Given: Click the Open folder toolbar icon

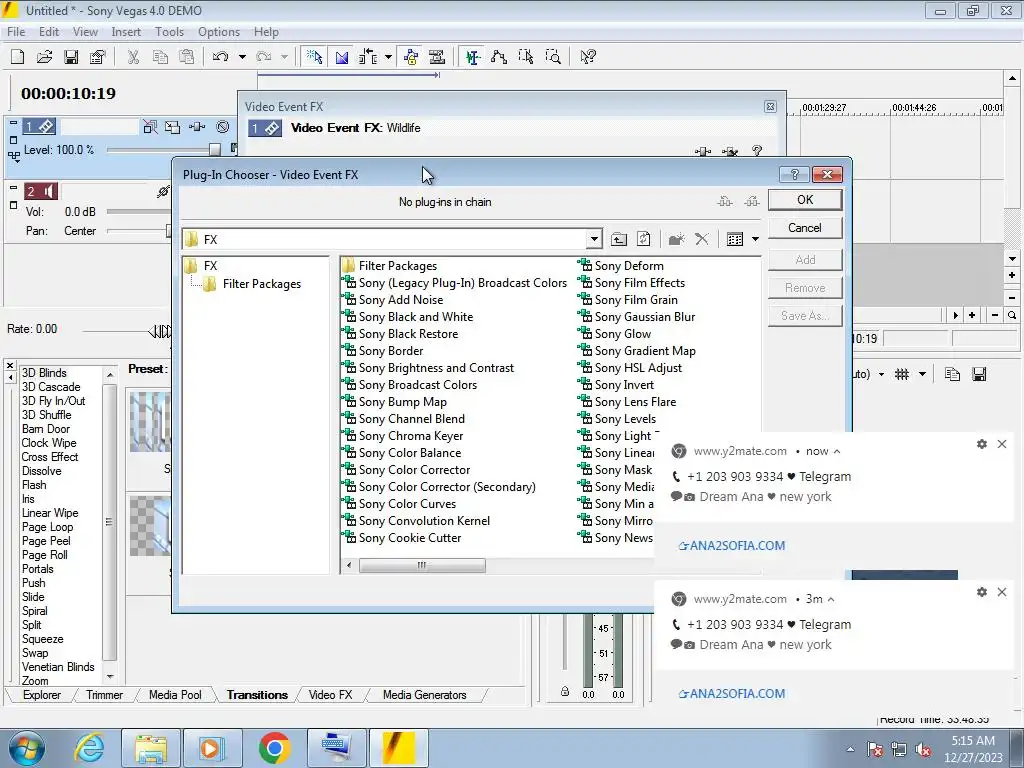Looking at the screenshot, I should tap(44, 57).
